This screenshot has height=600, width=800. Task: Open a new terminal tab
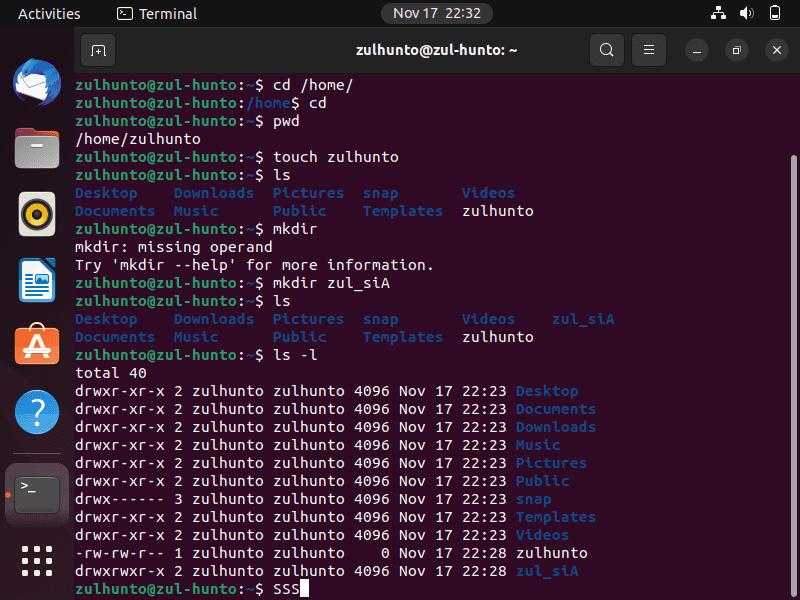[98, 50]
